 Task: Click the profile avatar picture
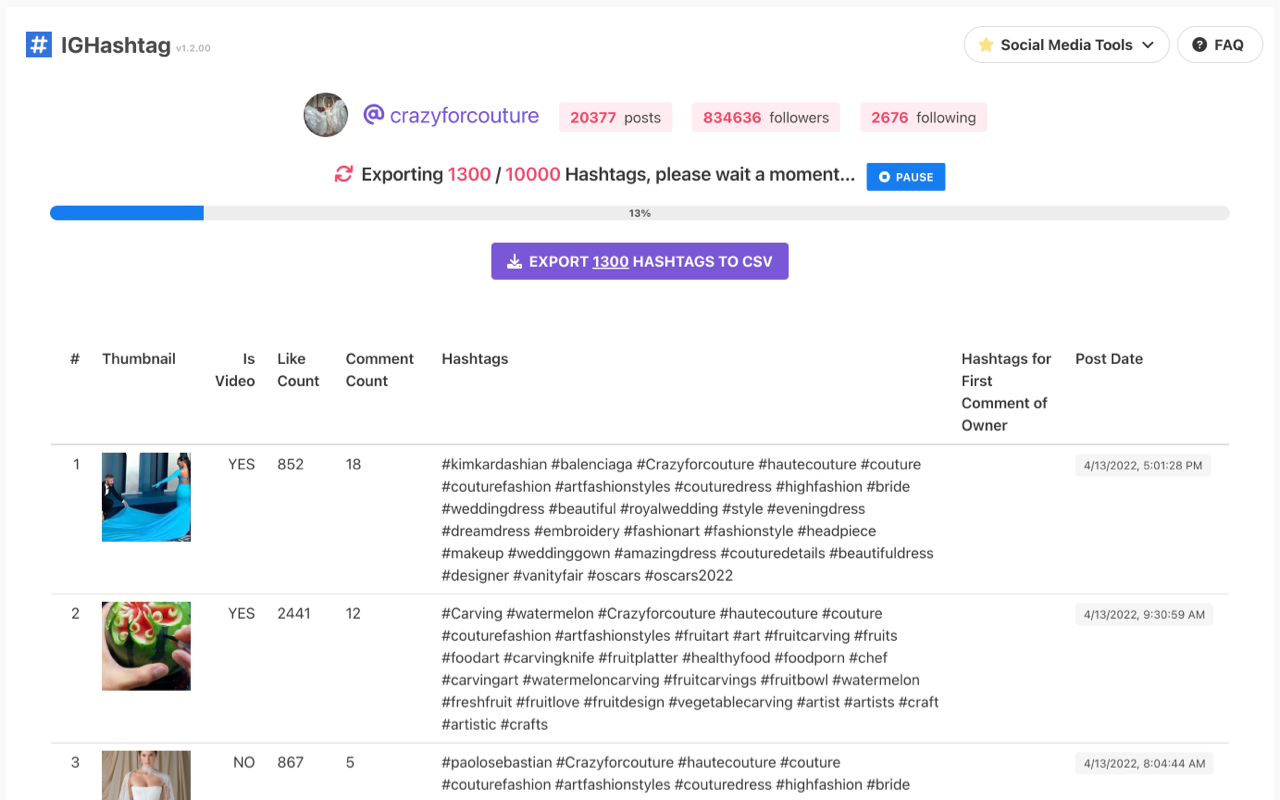pyautogui.click(x=325, y=114)
